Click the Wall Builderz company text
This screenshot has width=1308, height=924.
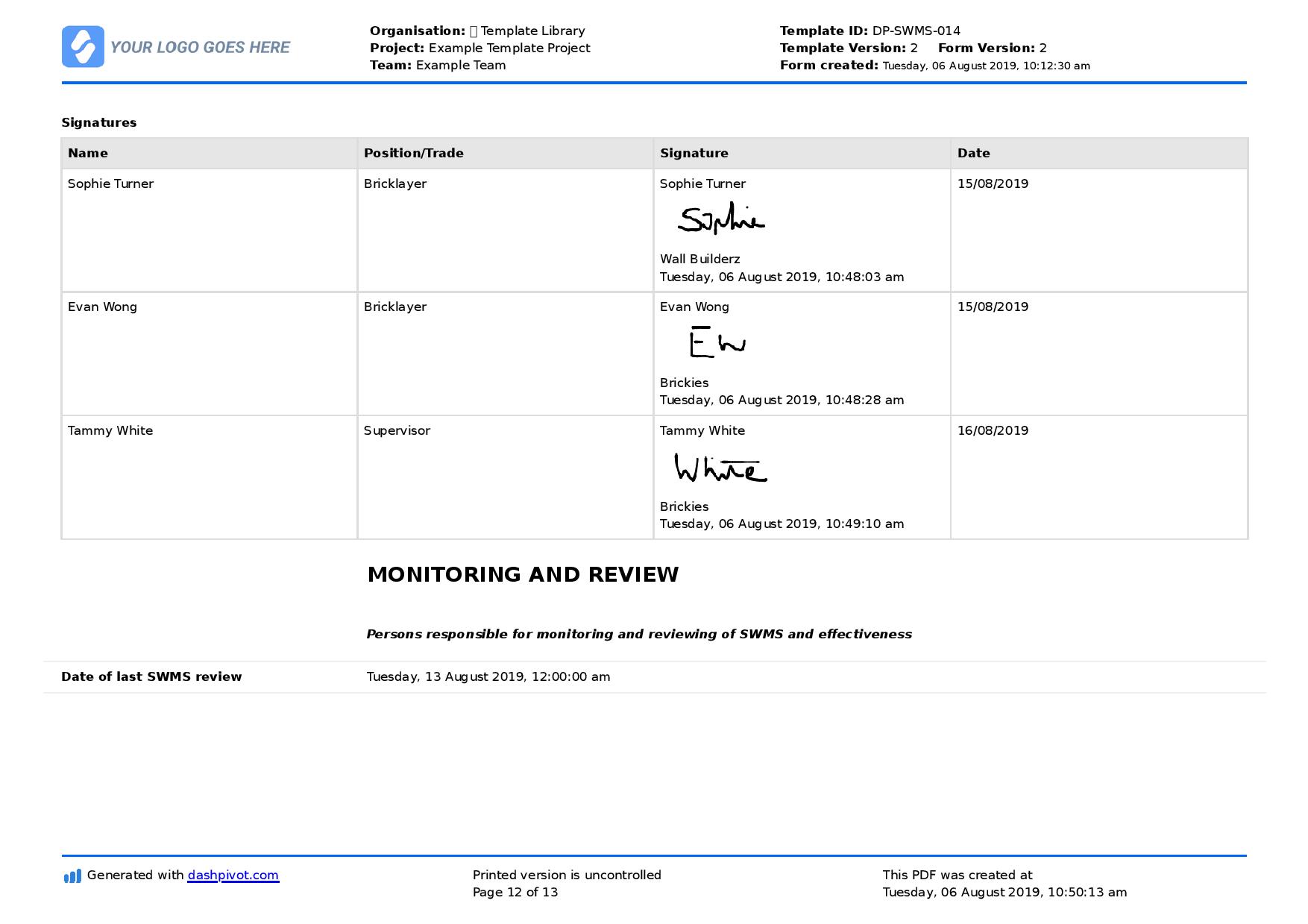point(700,260)
